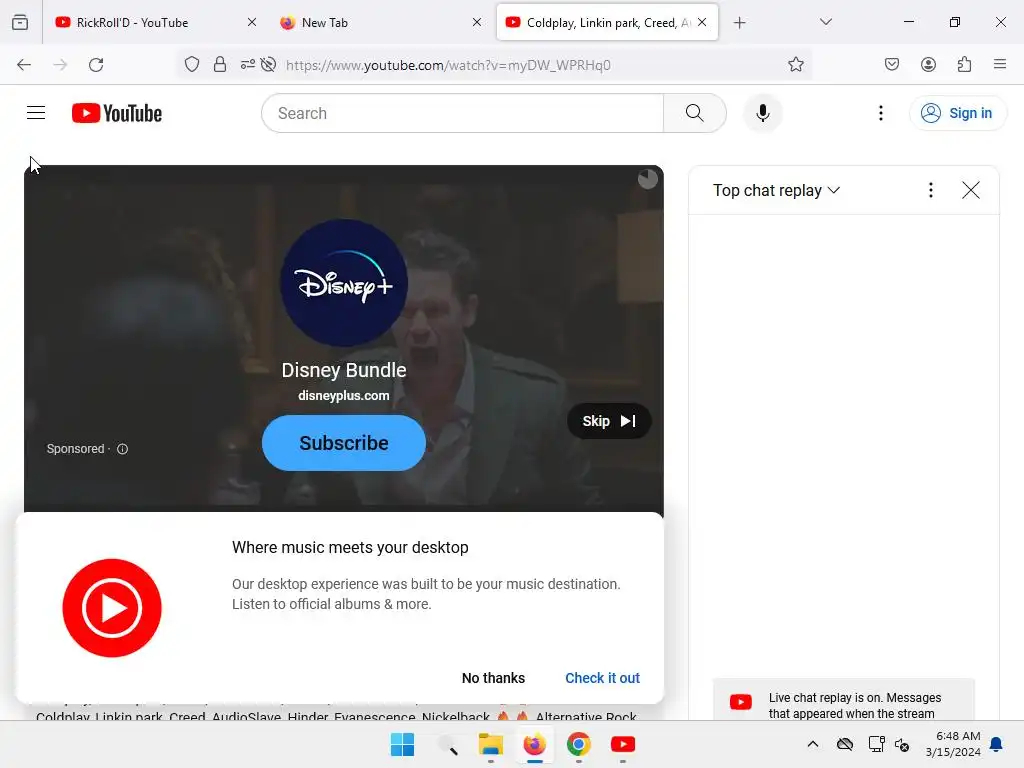The width and height of the screenshot is (1024, 768).
Task: Open File Explorer from the taskbar
Action: tap(490, 744)
